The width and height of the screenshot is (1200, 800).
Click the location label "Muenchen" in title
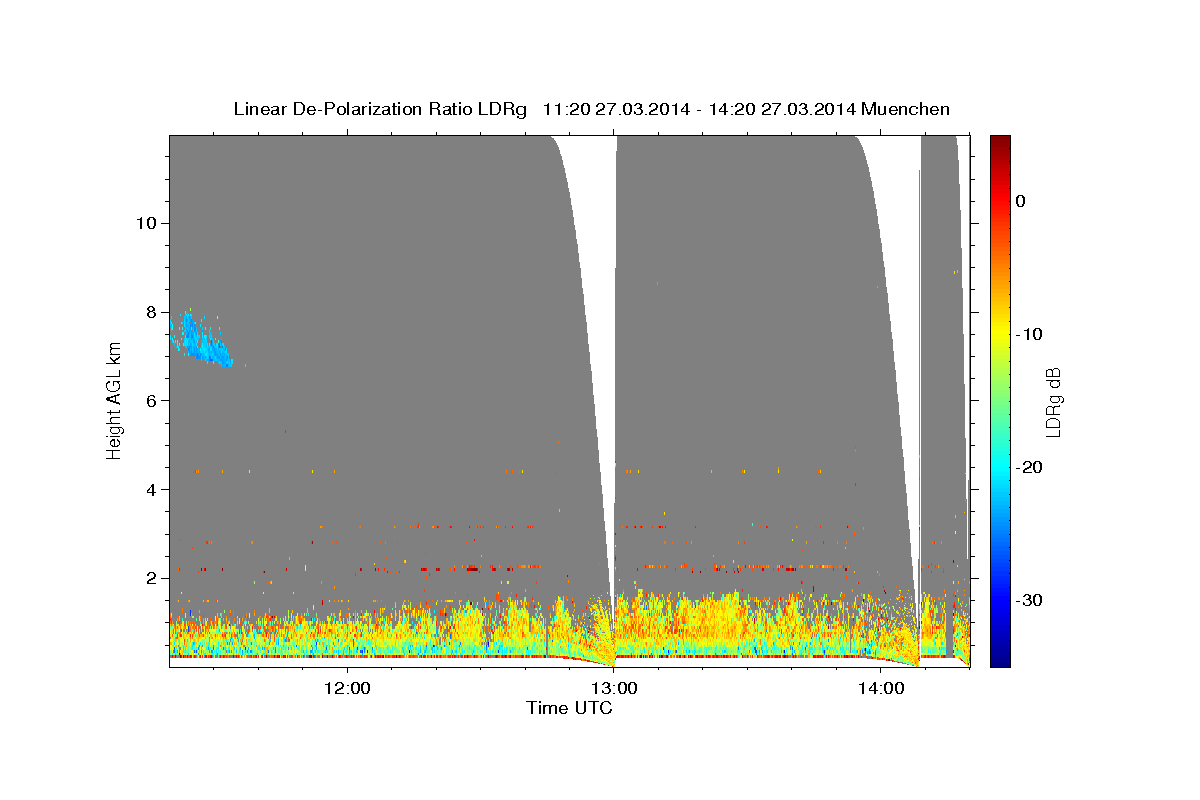(x=904, y=109)
